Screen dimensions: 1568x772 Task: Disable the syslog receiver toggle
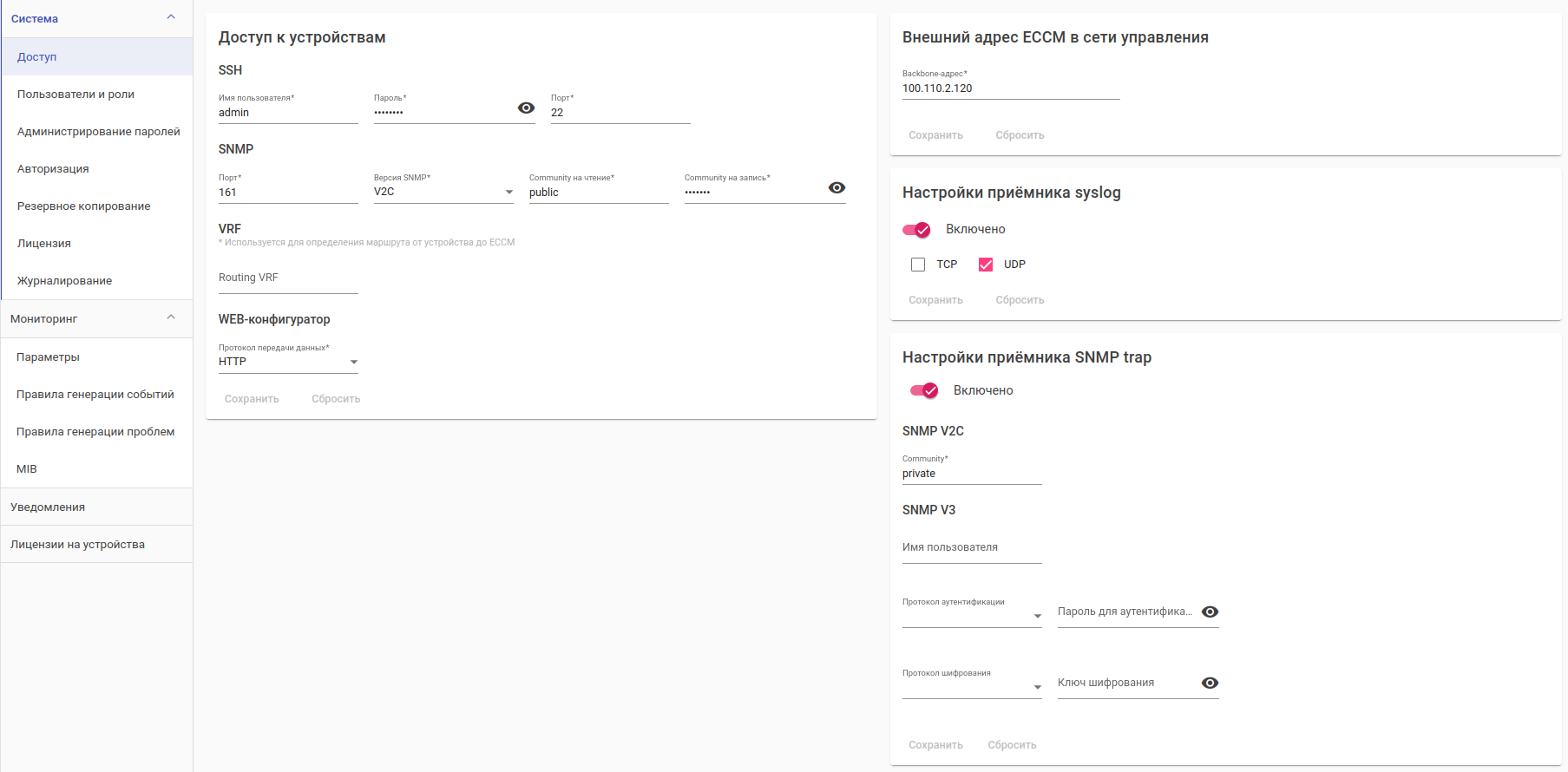click(x=917, y=230)
